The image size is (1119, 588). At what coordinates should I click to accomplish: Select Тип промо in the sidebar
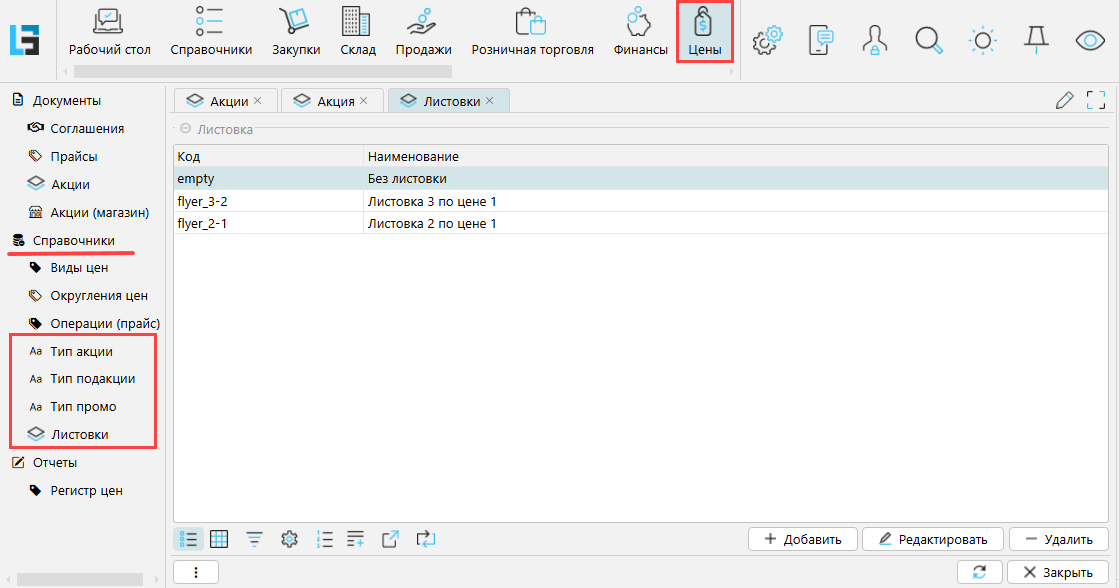coord(83,407)
